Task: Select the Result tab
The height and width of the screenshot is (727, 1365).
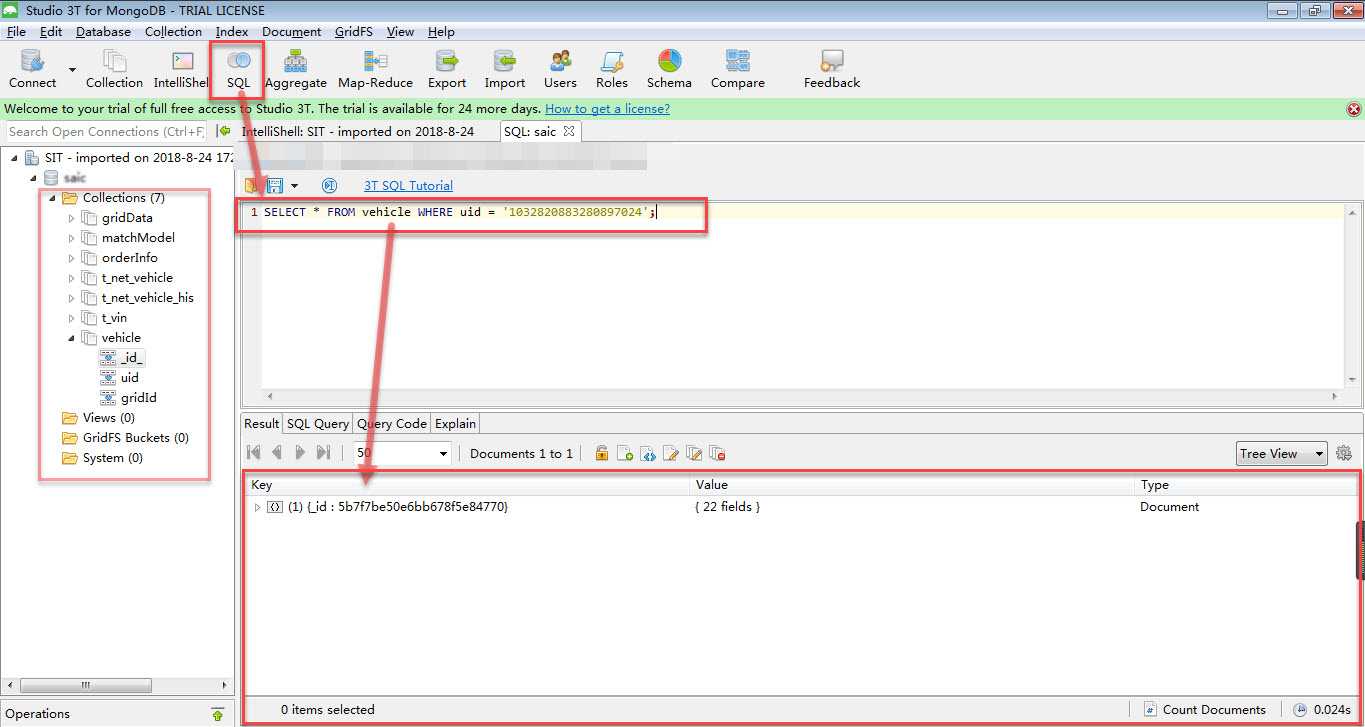Action: click(x=262, y=423)
